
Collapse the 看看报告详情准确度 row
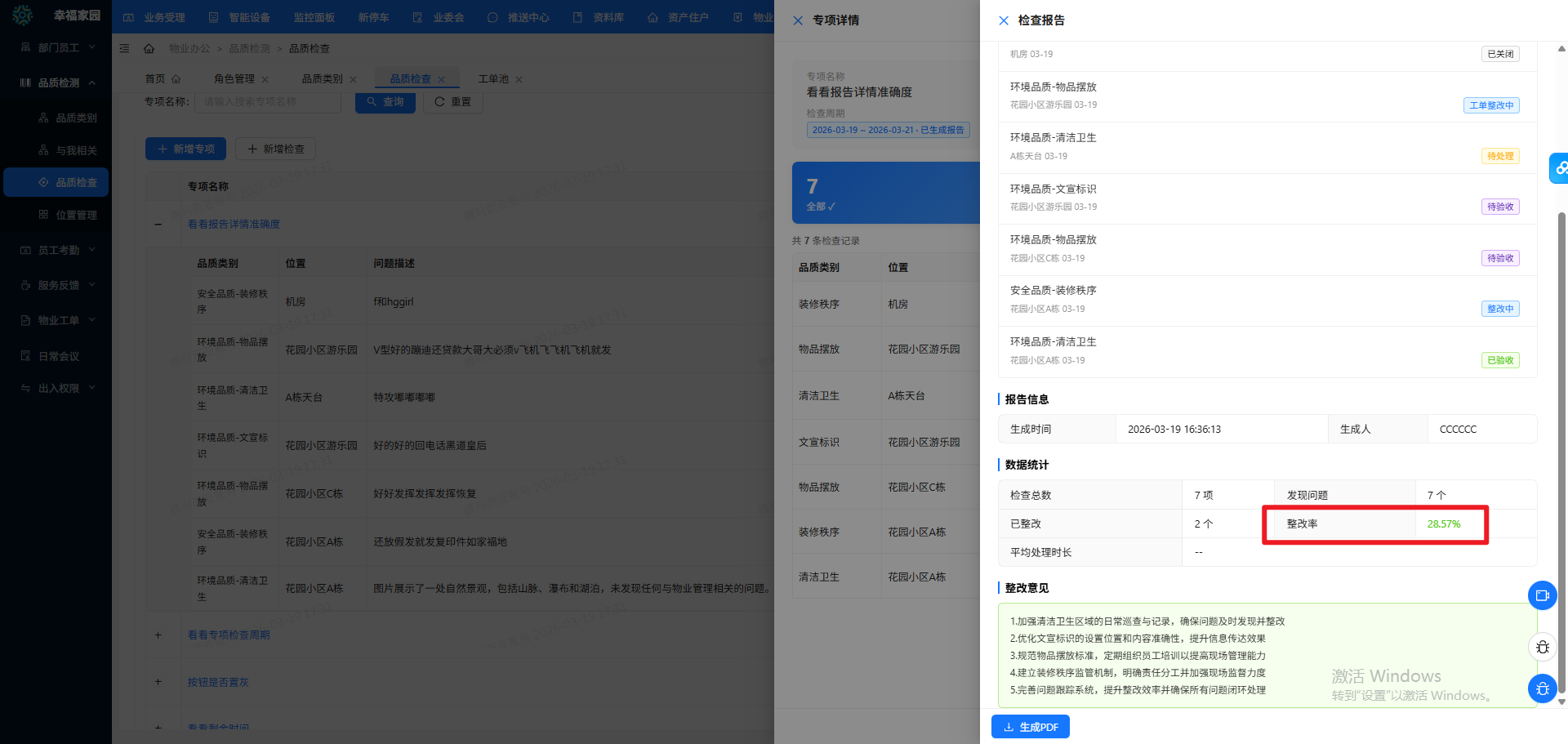click(x=158, y=225)
